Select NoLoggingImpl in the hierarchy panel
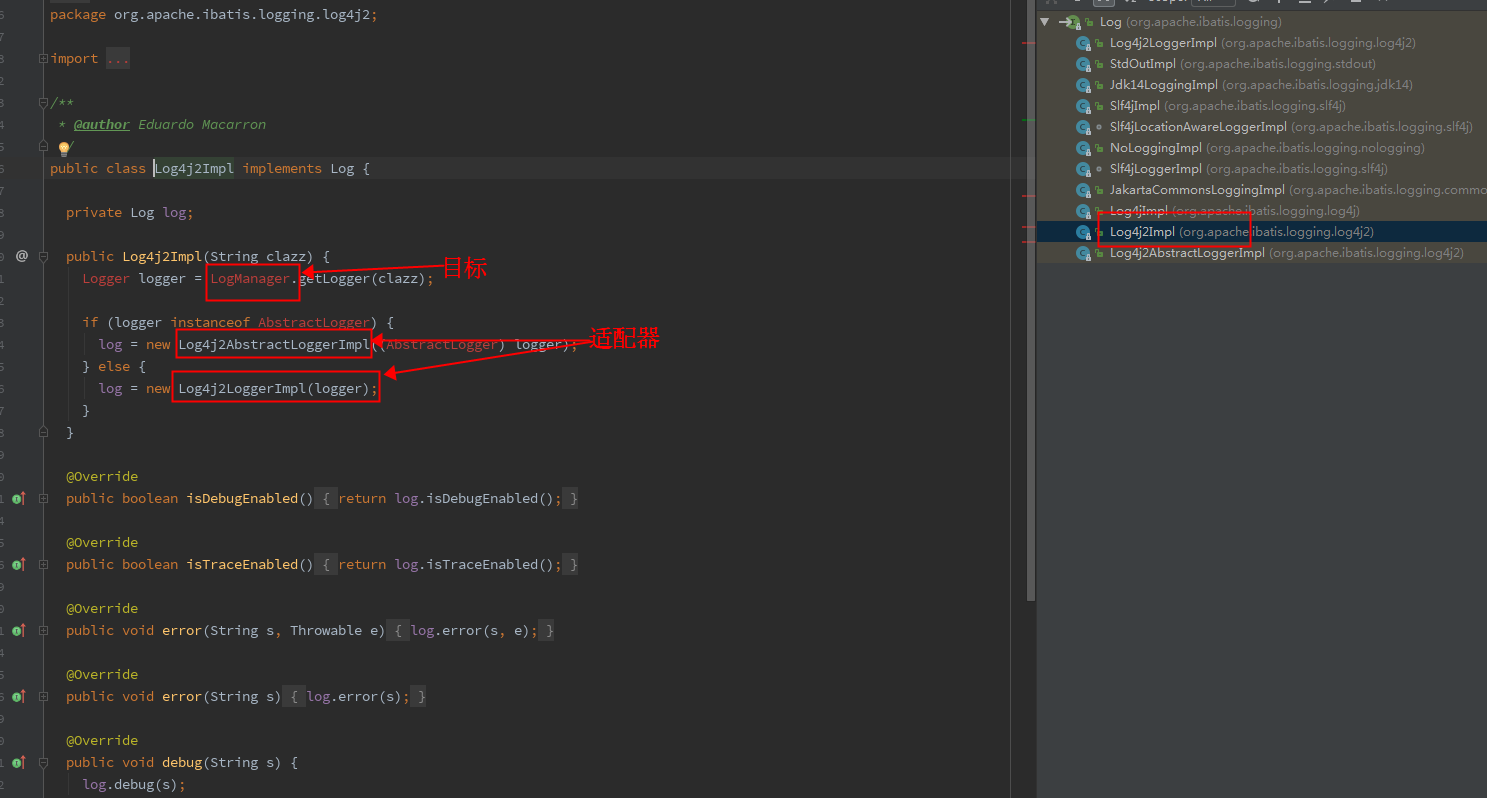The image size is (1487, 798). click(x=1156, y=147)
